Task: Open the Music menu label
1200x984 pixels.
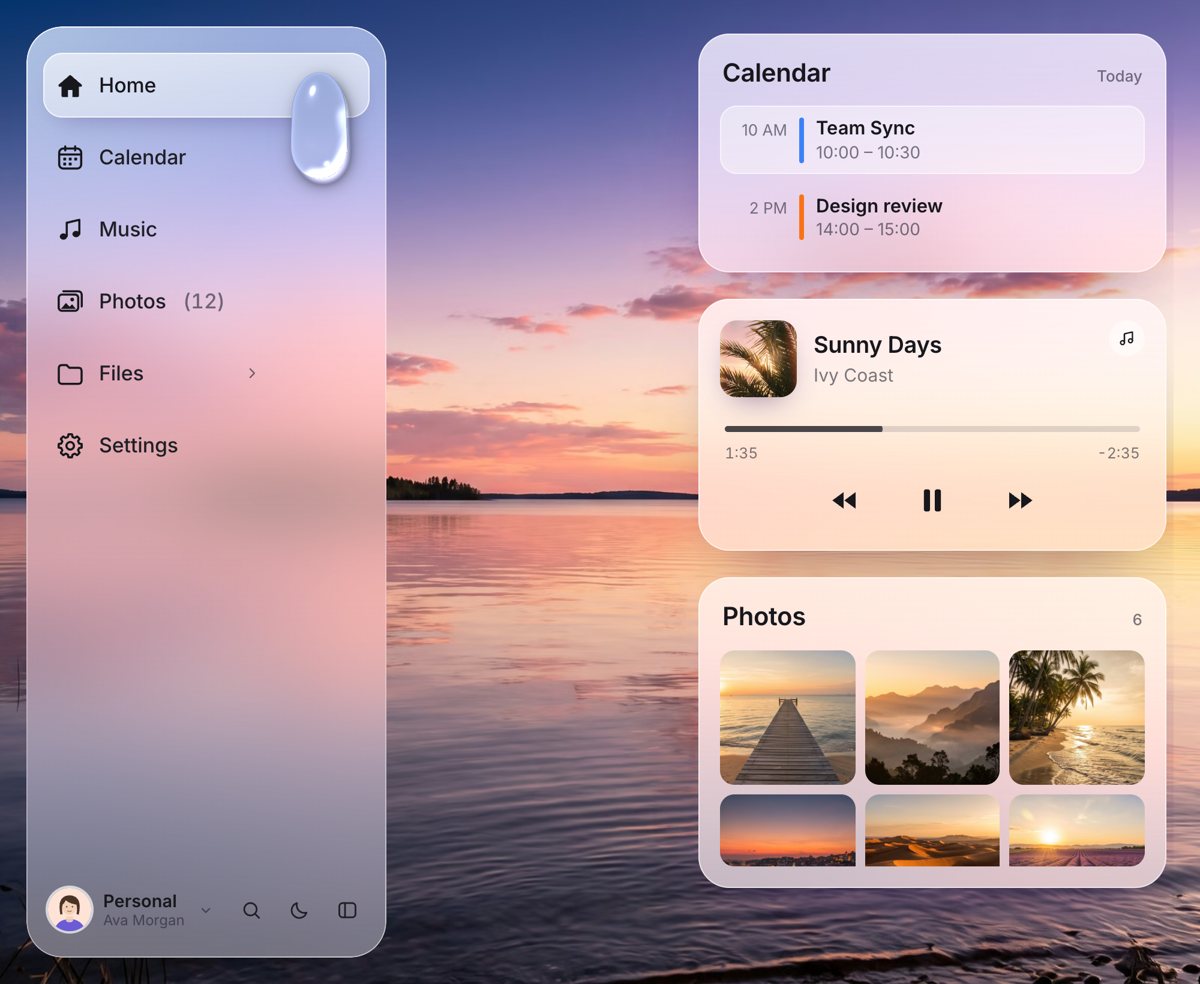Action: tap(128, 230)
